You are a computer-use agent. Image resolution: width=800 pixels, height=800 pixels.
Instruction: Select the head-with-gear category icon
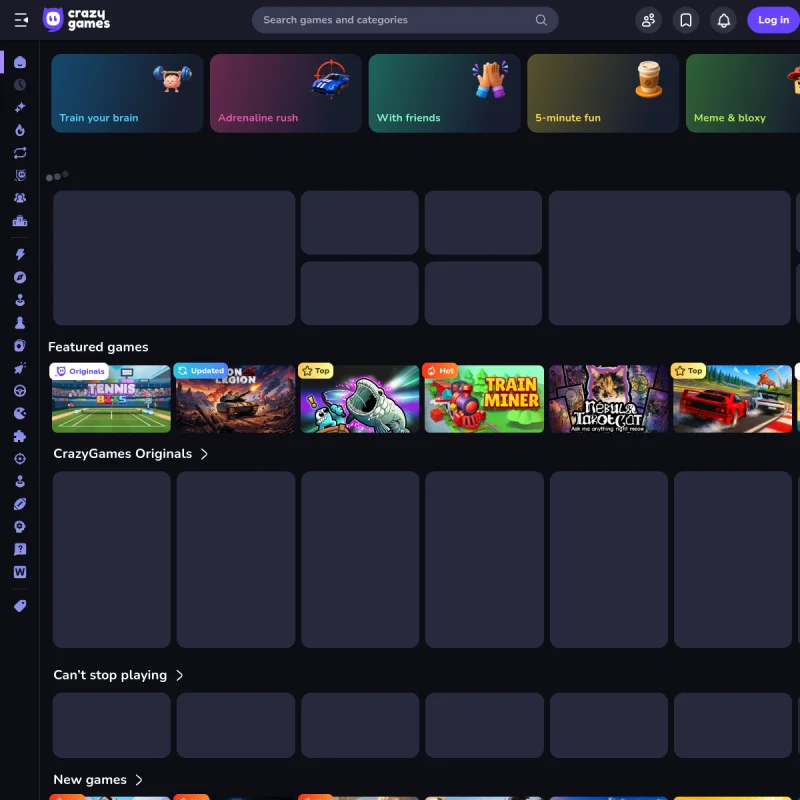20,527
